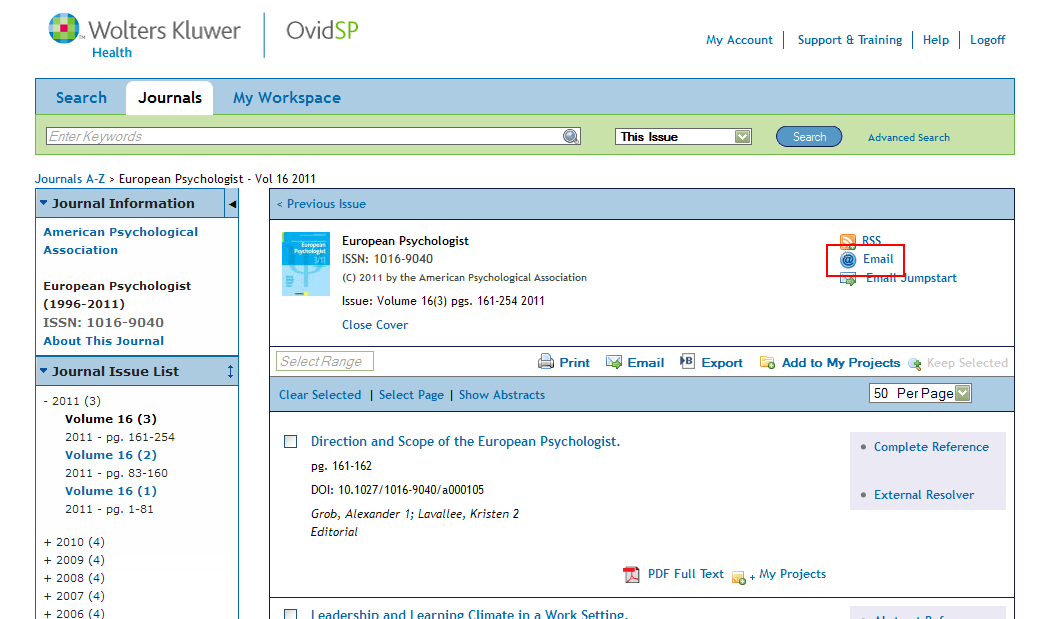The image size is (1050, 619).
Task: Go to Journals A-Z breadcrumb
Action: click(x=70, y=179)
